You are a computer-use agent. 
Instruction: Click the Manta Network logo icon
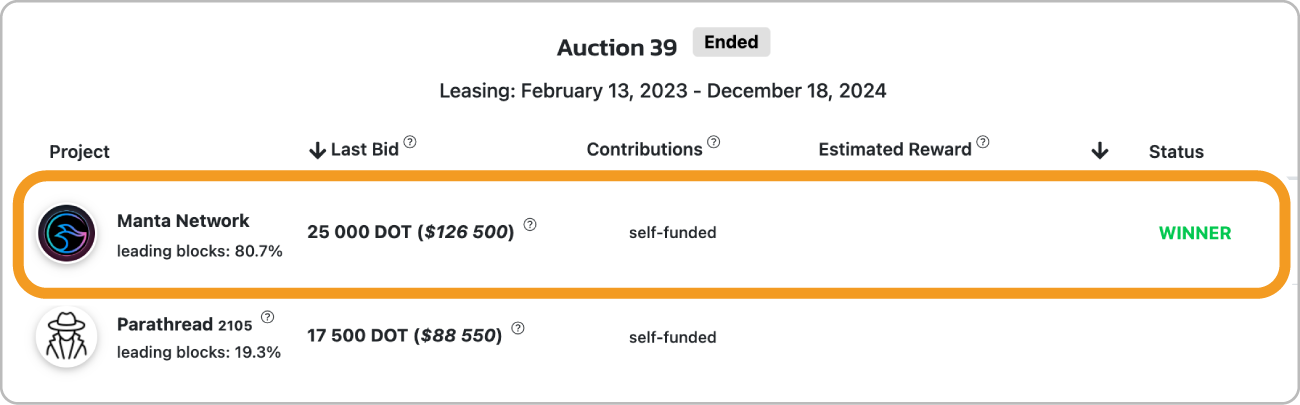coord(66,234)
